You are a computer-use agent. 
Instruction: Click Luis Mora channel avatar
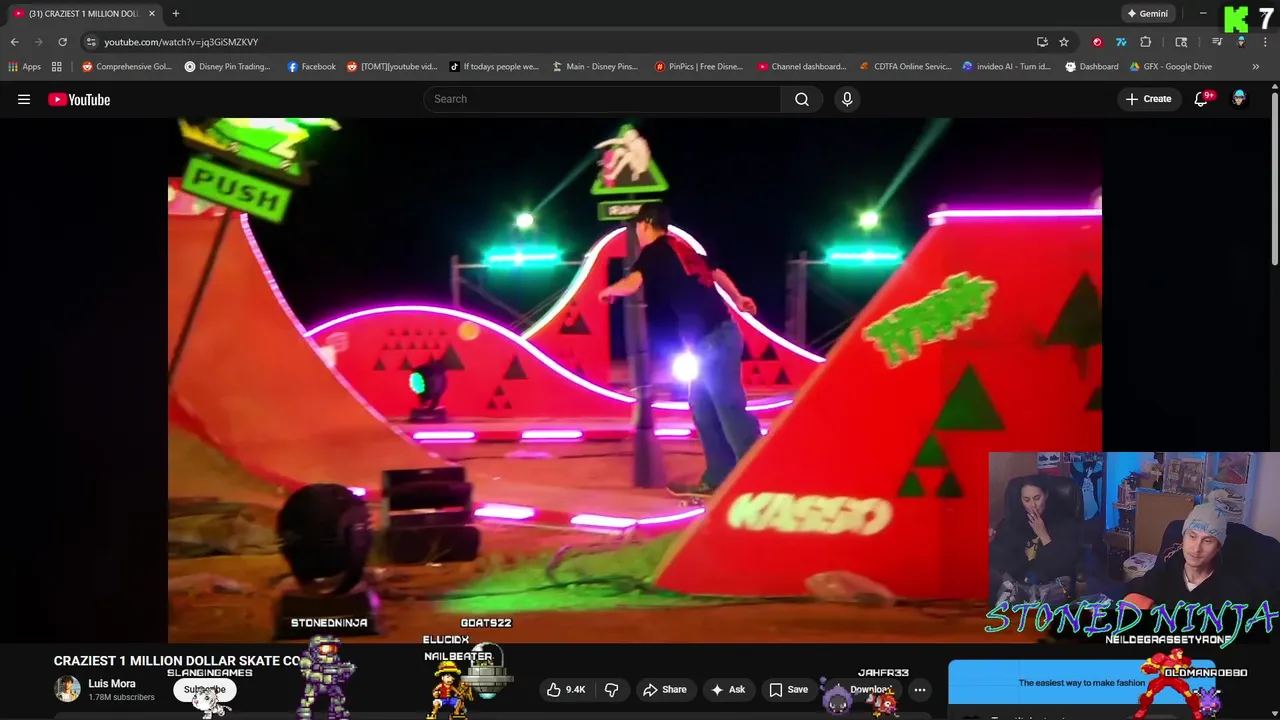67,689
